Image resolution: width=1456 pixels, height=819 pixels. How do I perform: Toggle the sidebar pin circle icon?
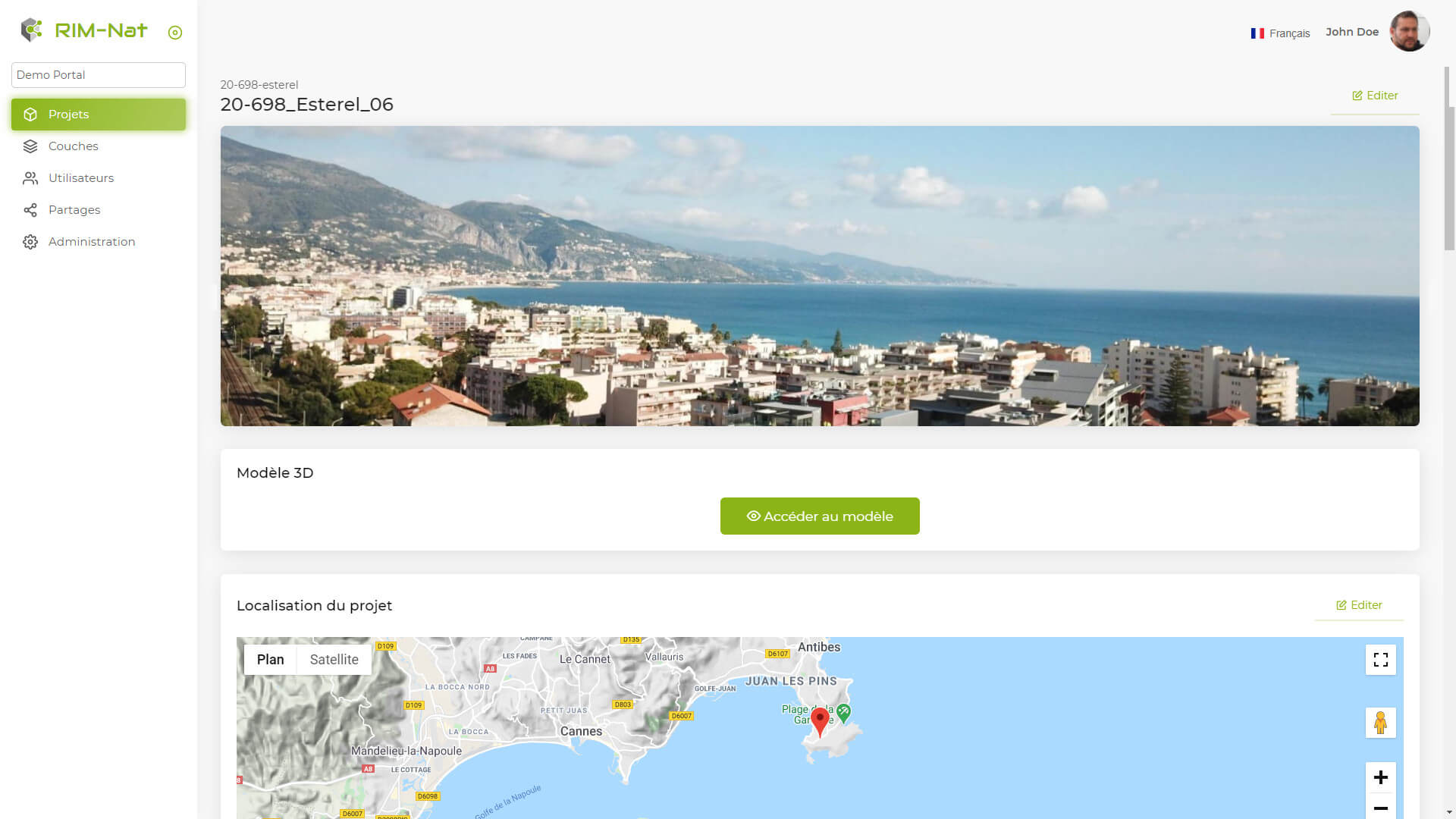(175, 33)
